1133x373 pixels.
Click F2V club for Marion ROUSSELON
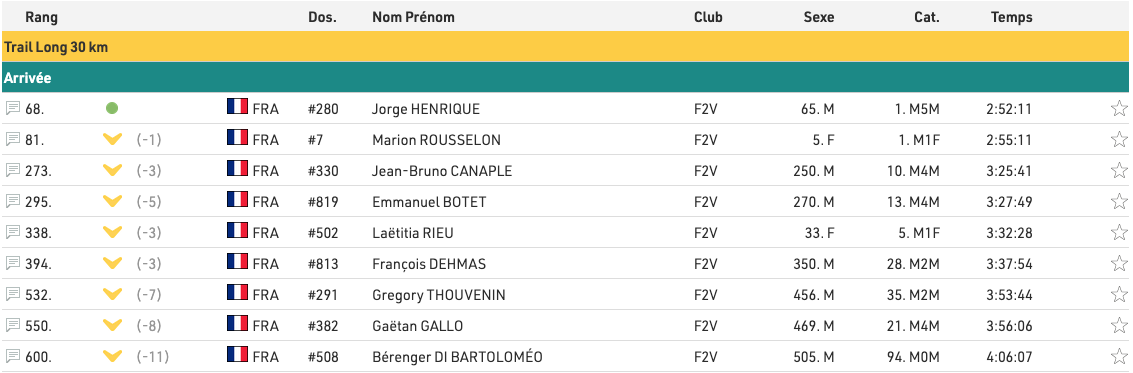click(x=706, y=140)
